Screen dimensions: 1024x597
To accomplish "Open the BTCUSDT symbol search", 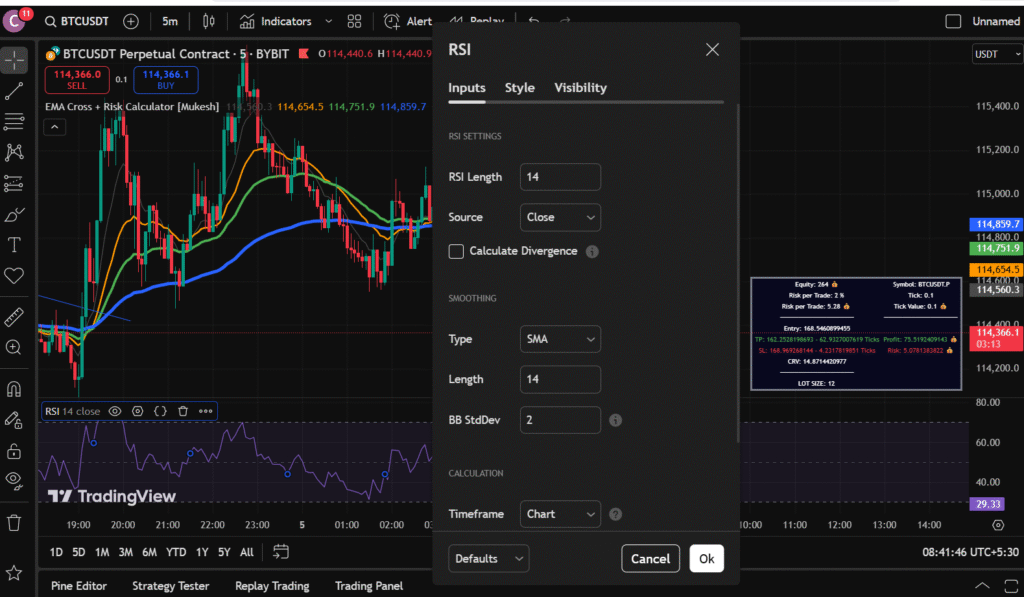I will (x=77, y=22).
